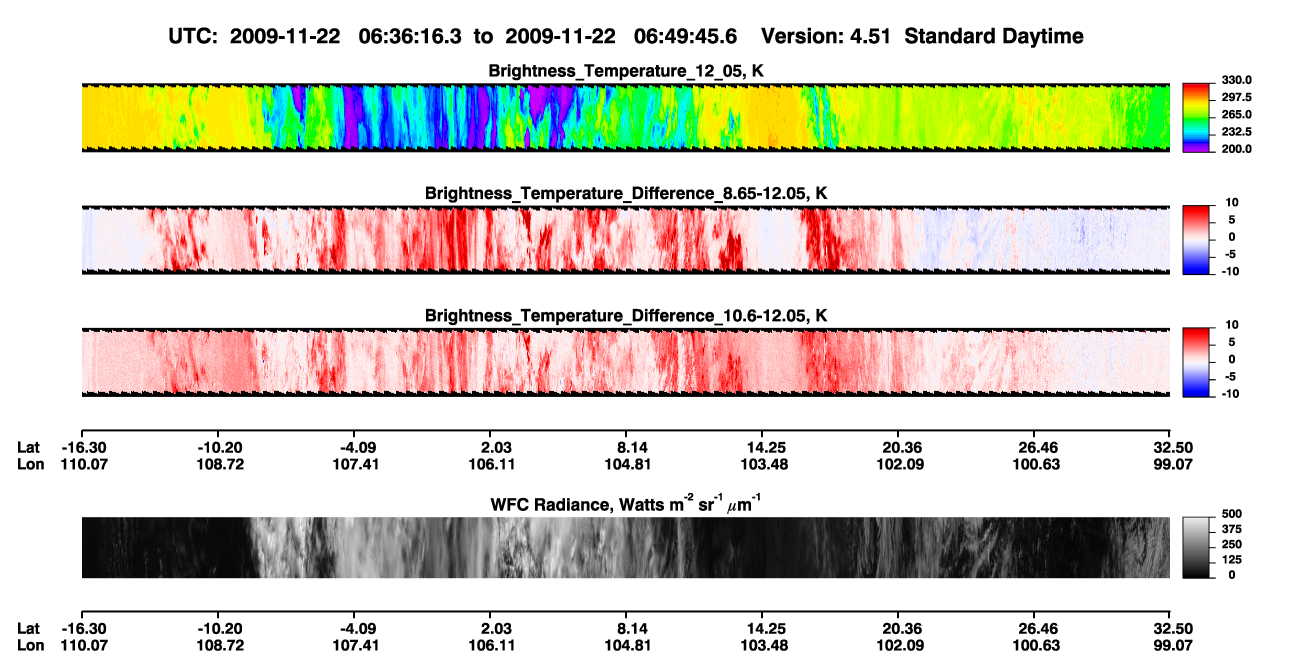Click the 500 label on the WFC colorbar
This screenshot has width=1300, height=667.
point(1230,514)
